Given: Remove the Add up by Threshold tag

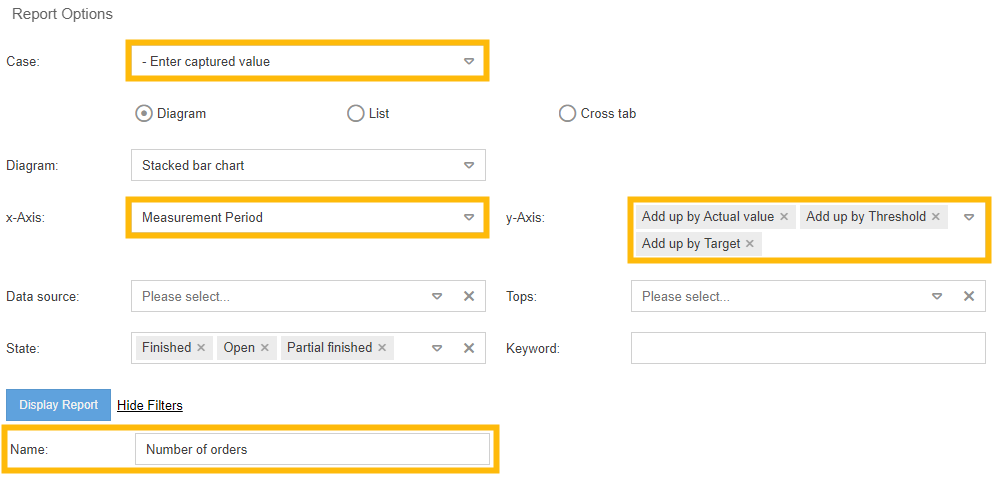Looking at the screenshot, I should pos(936,217).
